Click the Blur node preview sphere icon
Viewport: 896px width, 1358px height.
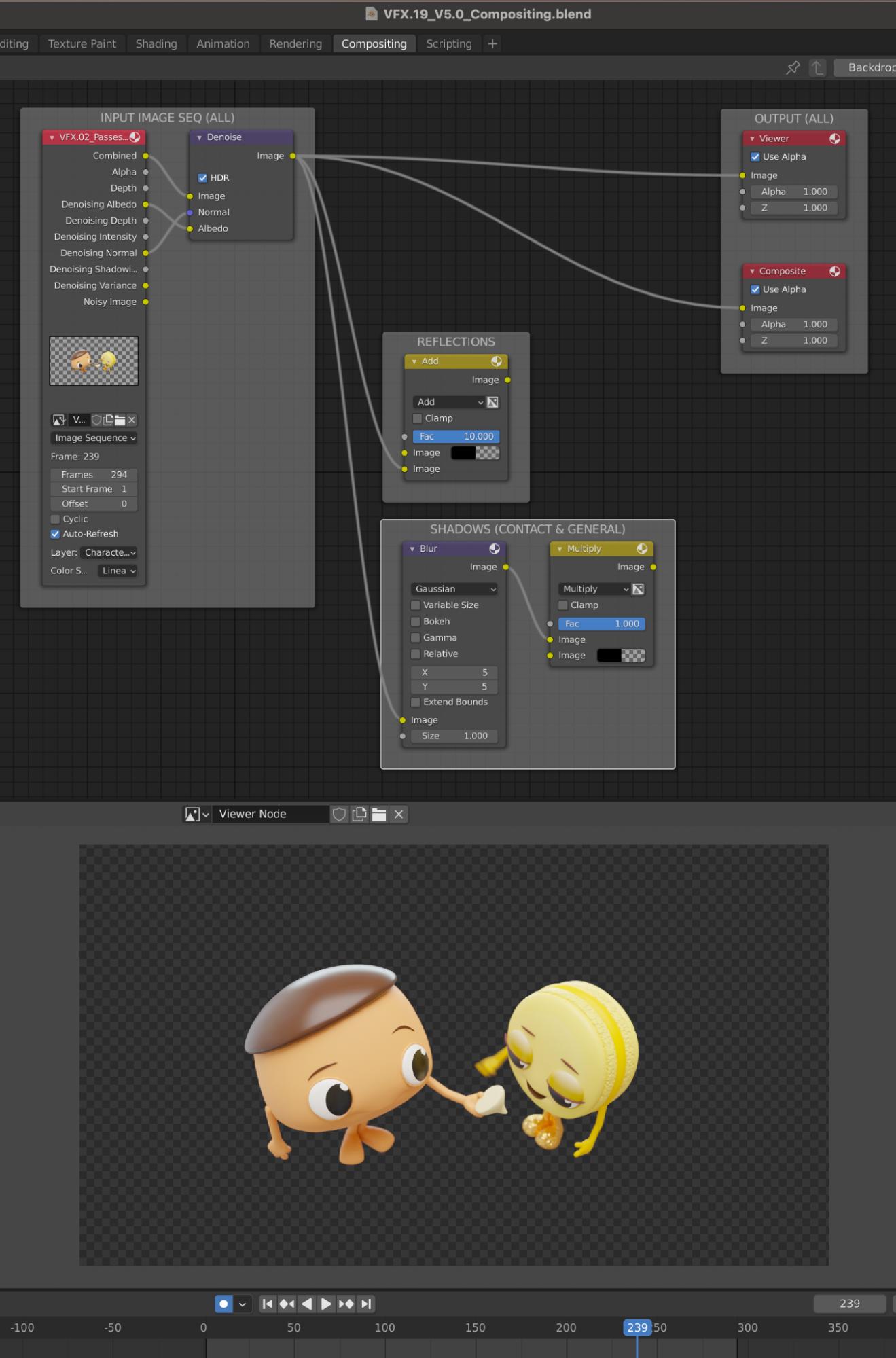coord(495,548)
